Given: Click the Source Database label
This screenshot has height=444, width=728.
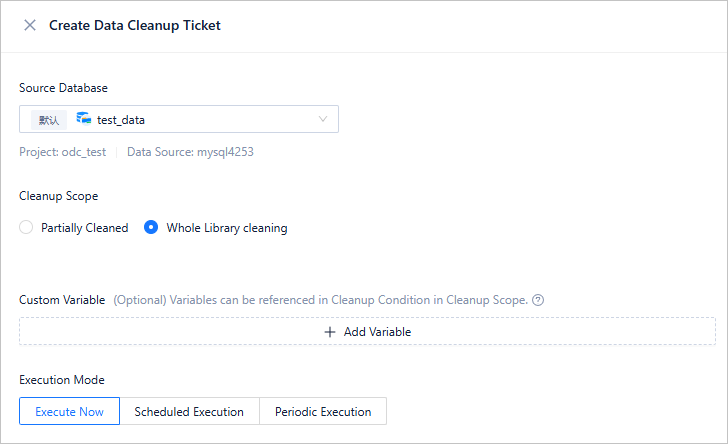Looking at the screenshot, I should pyautogui.click(x=63, y=88).
